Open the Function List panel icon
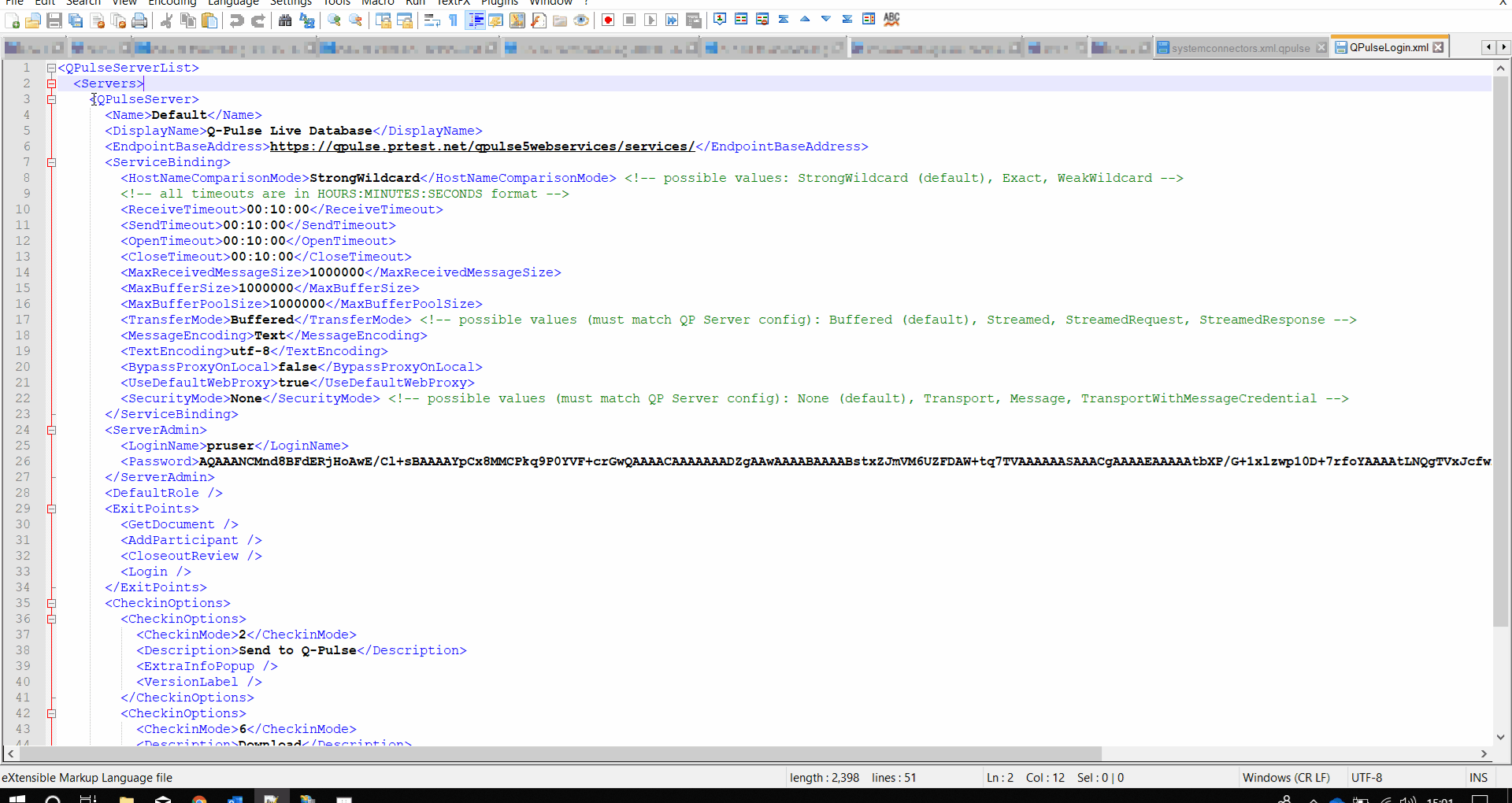The height and width of the screenshot is (803, 1512). point(539,20)
